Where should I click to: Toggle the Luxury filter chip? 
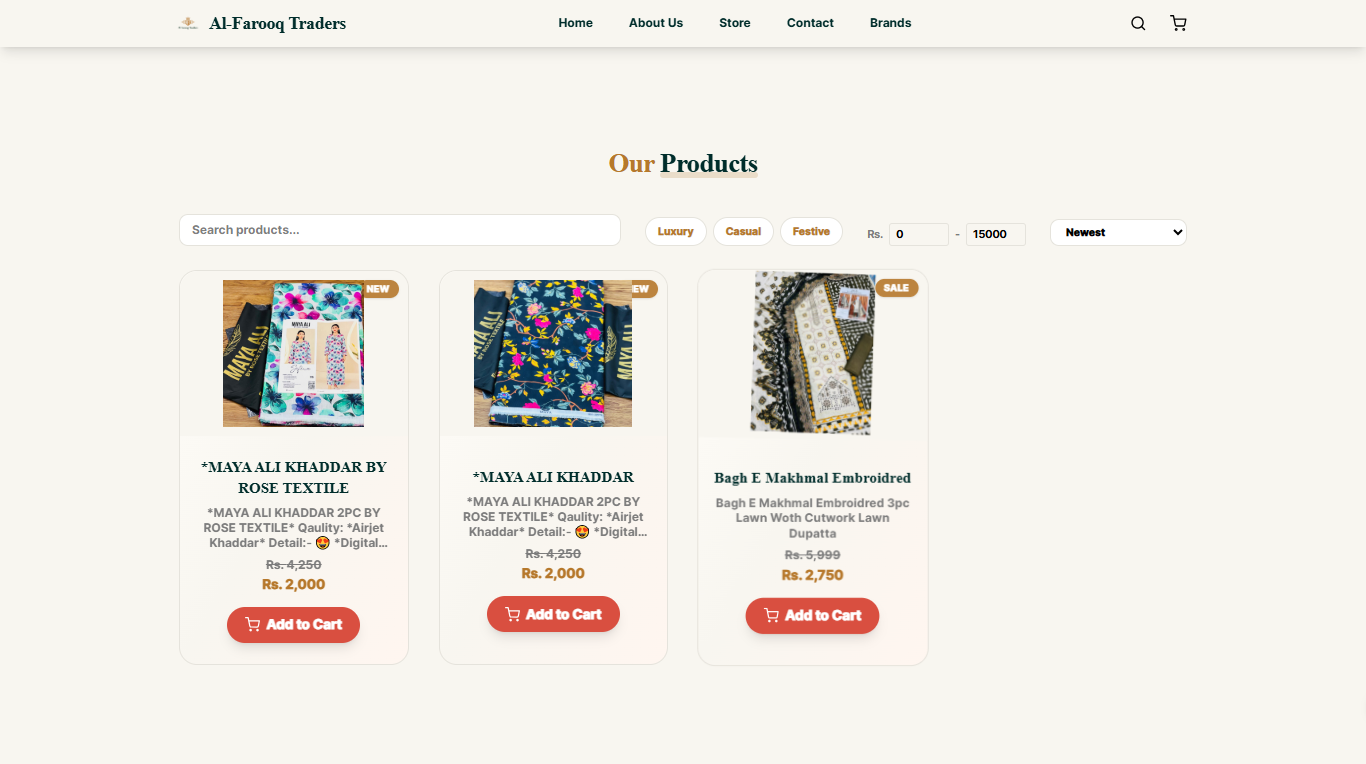point(675,231)
